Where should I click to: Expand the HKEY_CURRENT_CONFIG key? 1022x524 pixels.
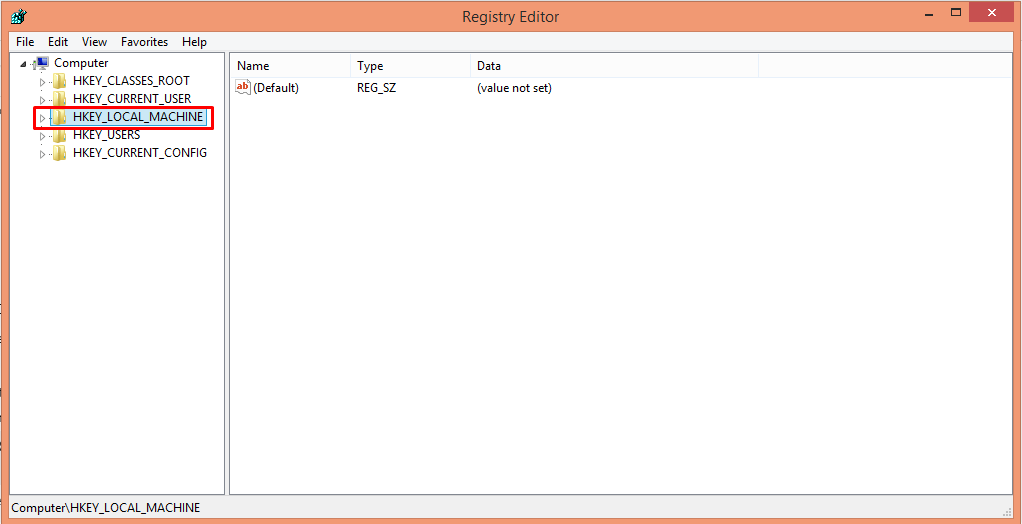coord(42,154)
